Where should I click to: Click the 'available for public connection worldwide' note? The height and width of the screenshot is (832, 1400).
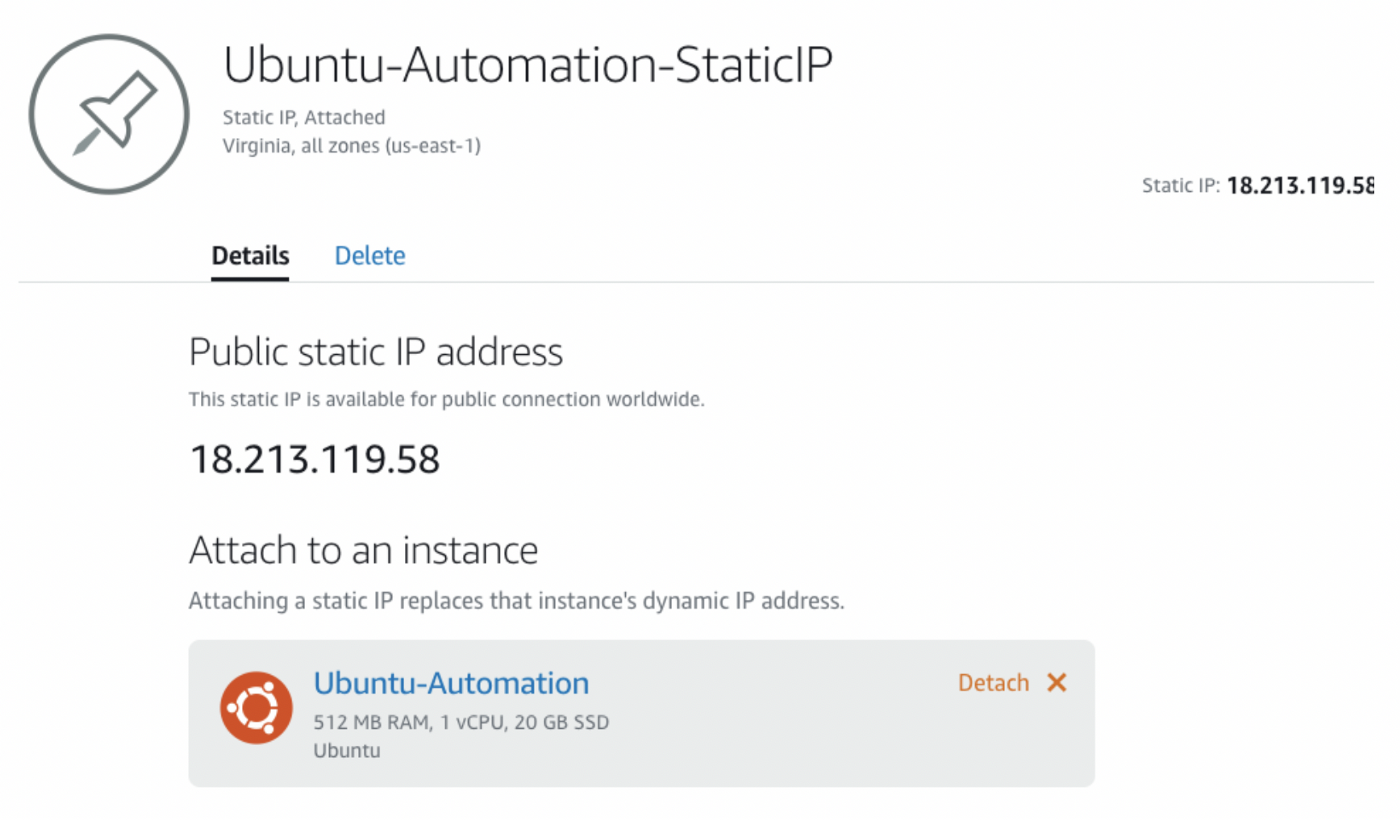tap(447, 400)
